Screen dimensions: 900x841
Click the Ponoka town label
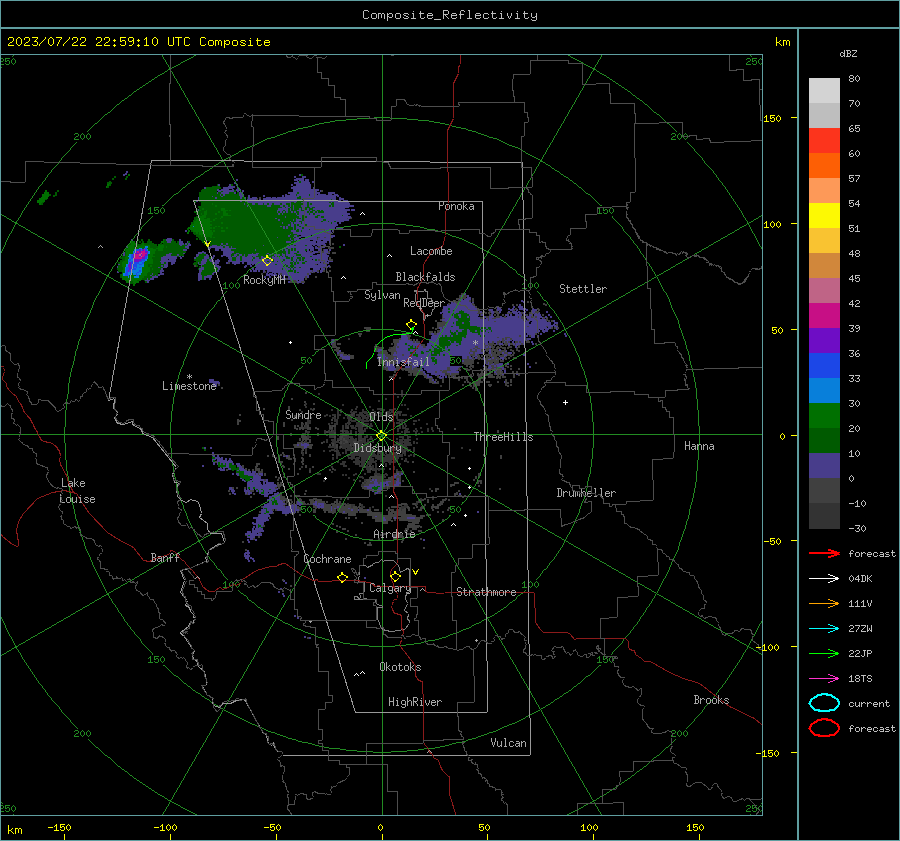[x=456, y=206]
